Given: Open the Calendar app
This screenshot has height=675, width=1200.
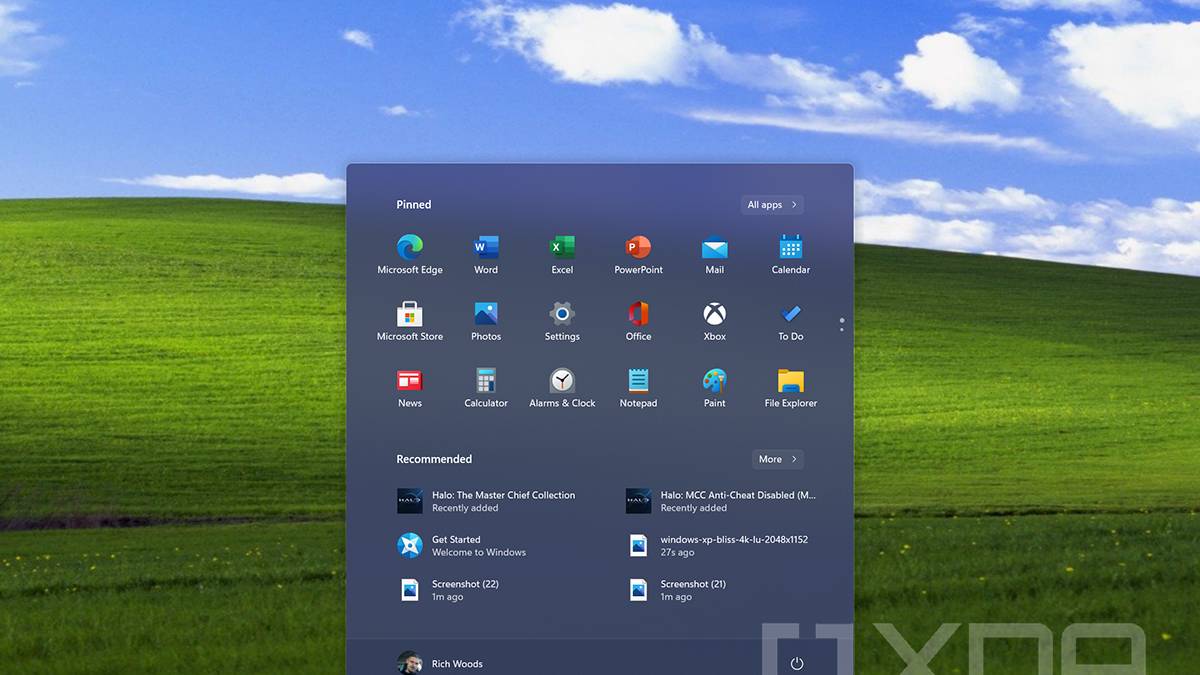Looking at the screenshot, I should 790,255.
